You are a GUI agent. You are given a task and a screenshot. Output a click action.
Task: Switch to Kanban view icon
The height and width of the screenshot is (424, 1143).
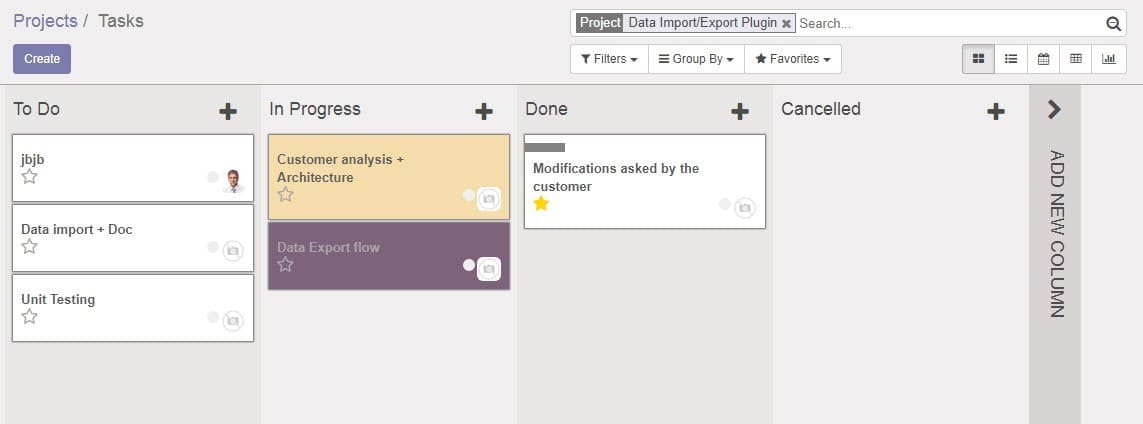978,59
